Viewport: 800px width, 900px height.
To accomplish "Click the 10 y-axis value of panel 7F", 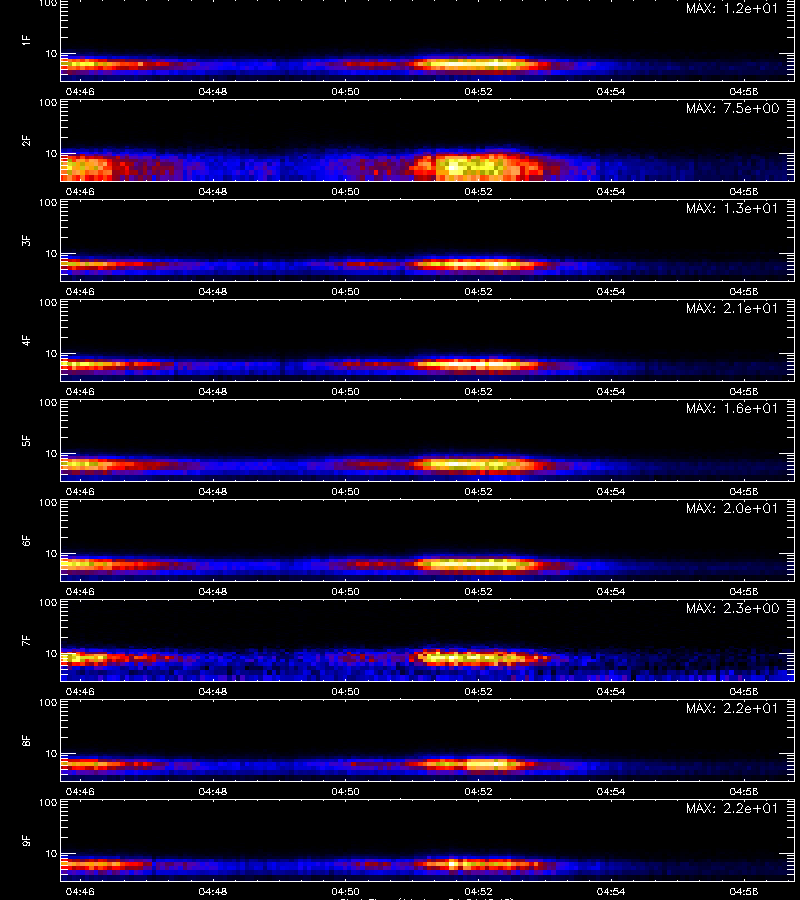I will pyautogui.click(x=51, y=654).
